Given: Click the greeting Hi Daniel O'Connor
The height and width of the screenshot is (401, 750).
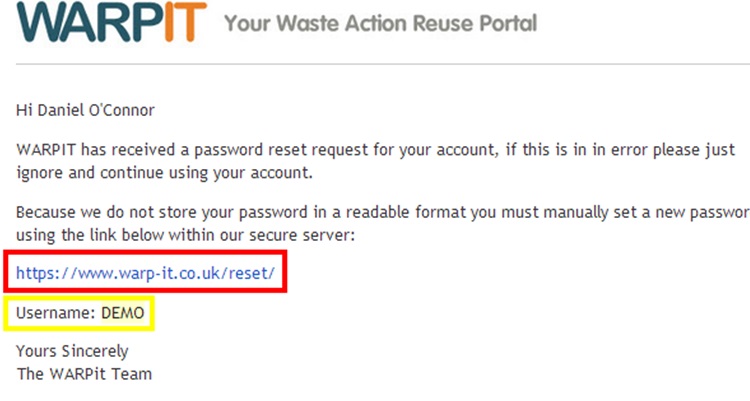Looking at the screenshot, I should 85,110.
